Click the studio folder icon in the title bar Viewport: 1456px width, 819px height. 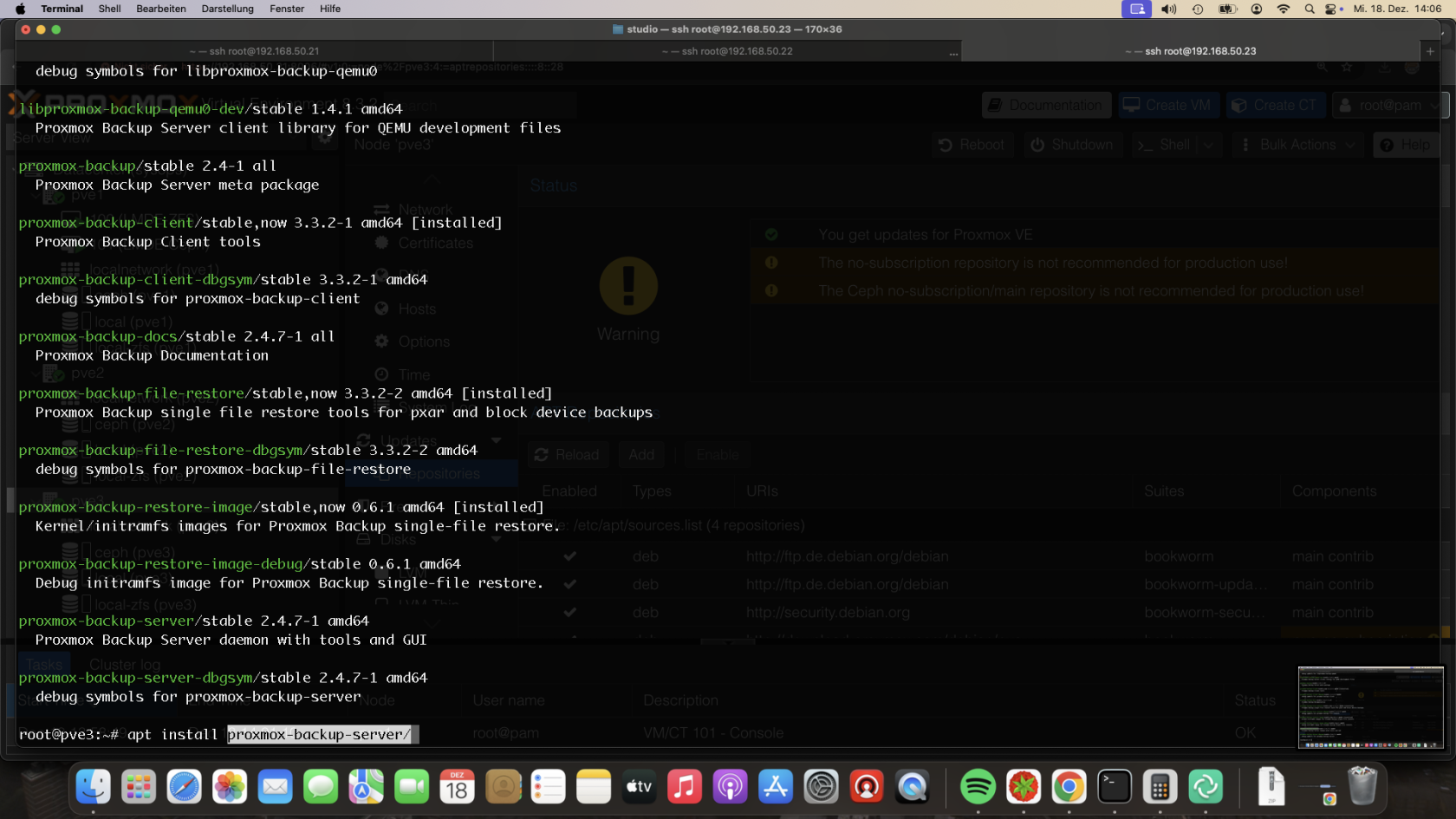(x=618, y=29)
